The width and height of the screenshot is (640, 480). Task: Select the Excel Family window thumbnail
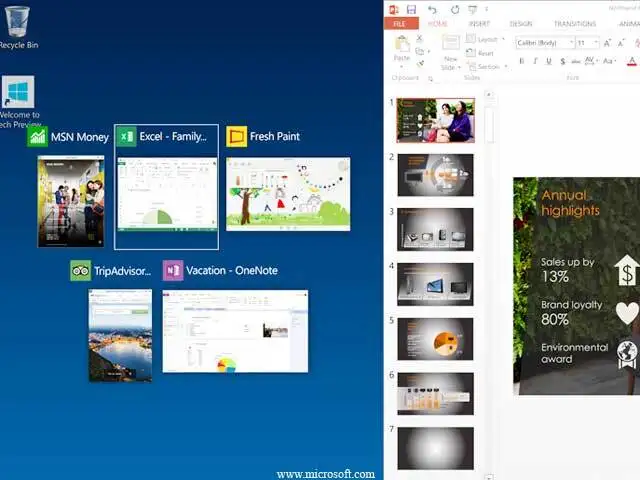[x=167, y=195]
